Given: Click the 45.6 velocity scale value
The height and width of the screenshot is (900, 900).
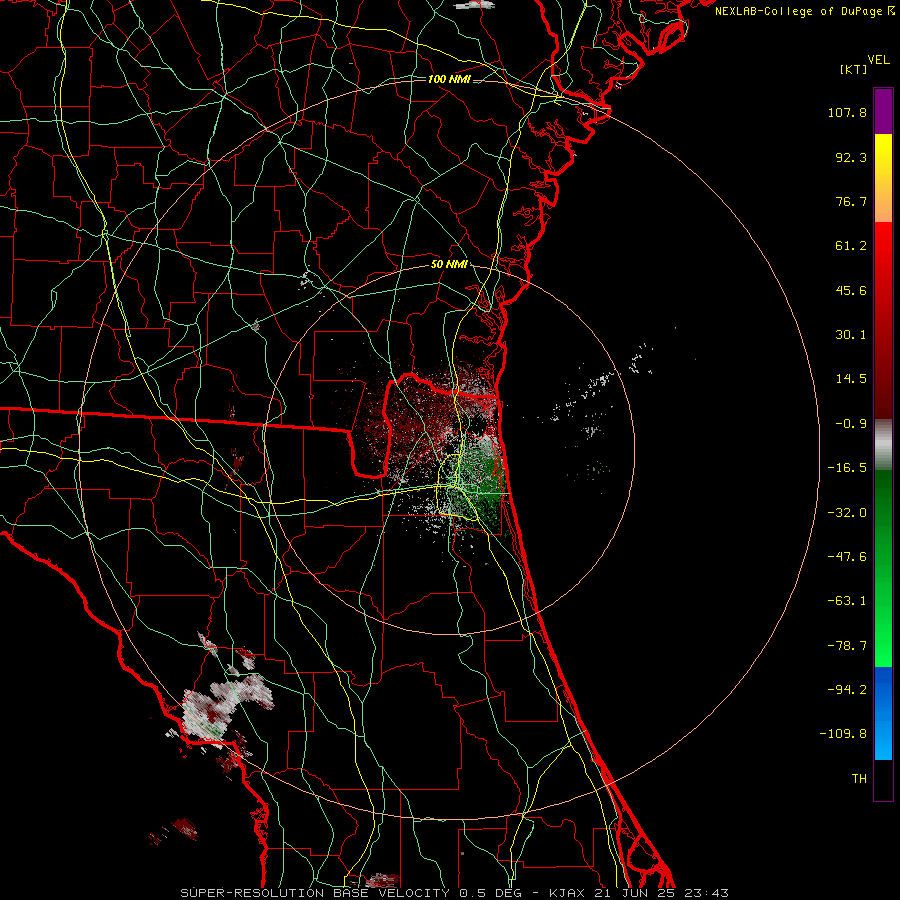Looking at the screenshot, I should [x=851, y=290].
